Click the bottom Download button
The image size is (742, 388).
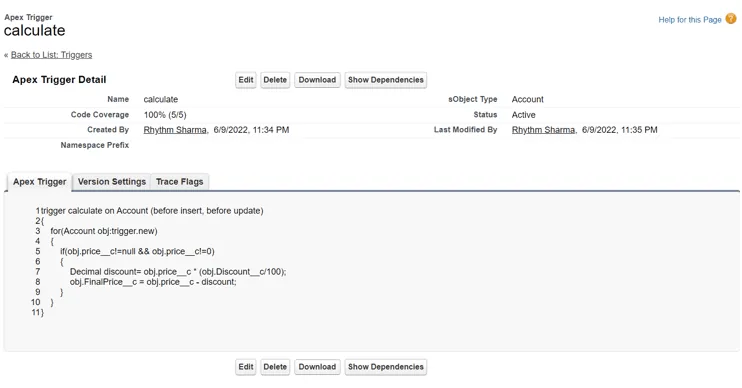[x=317, y=367]
